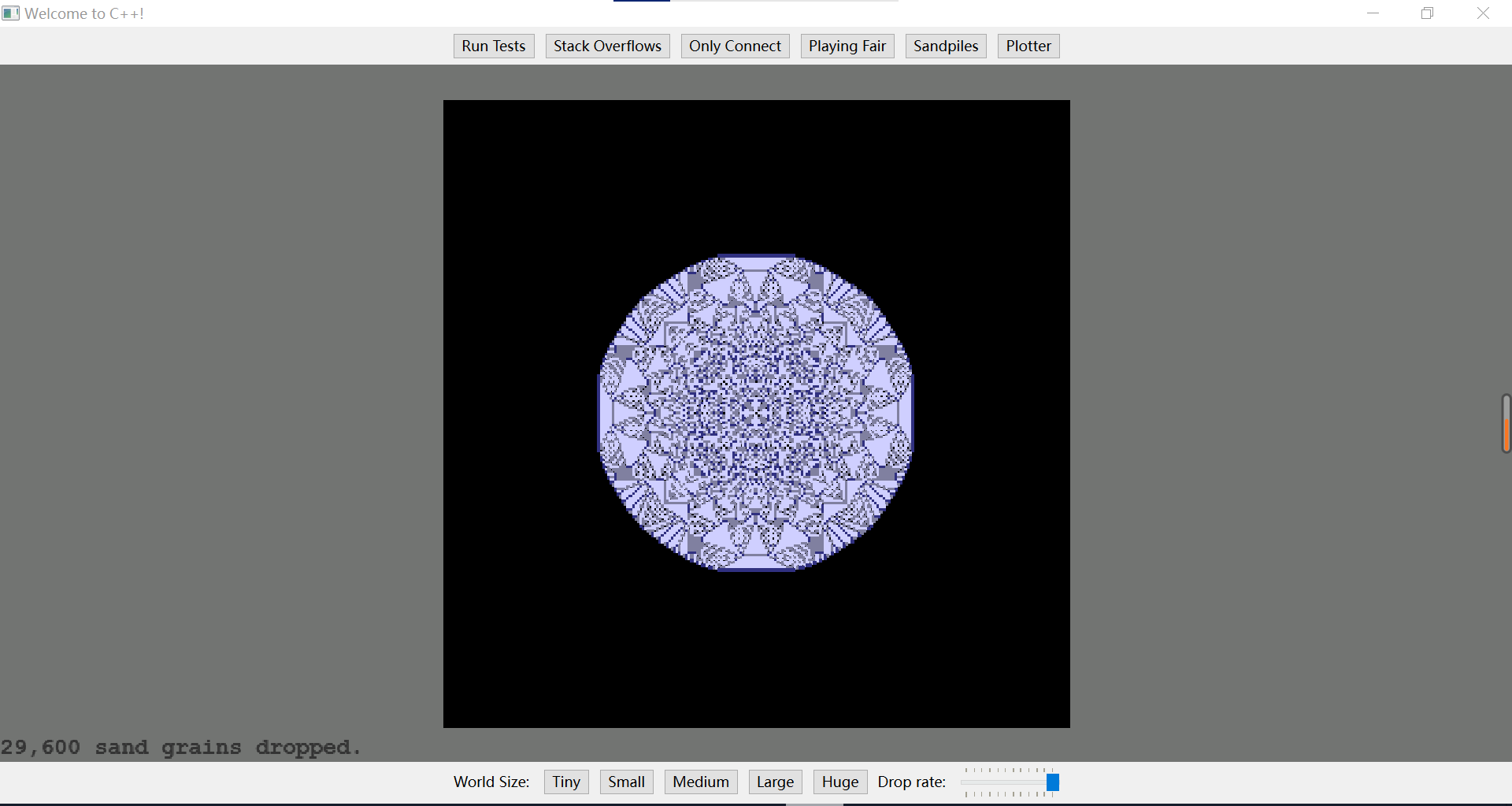
Task: Choose the Small world size
Action: (x=626, y=782)
